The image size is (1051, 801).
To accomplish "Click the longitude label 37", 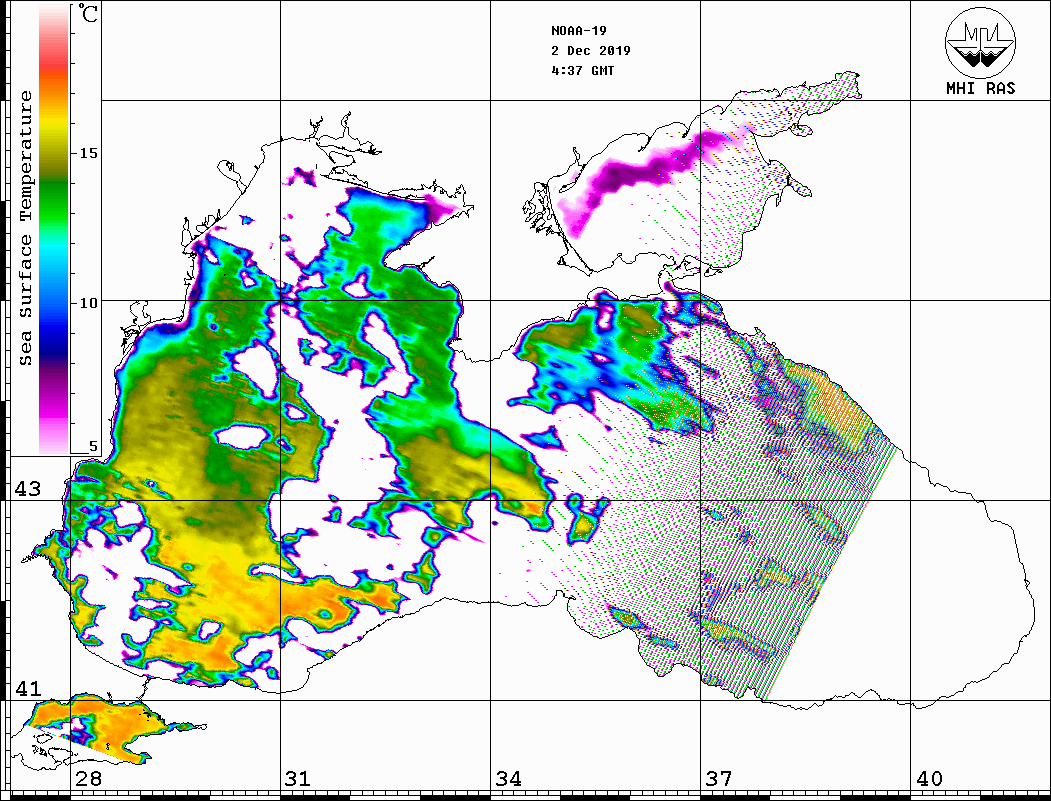I will (x=719, y=778).
